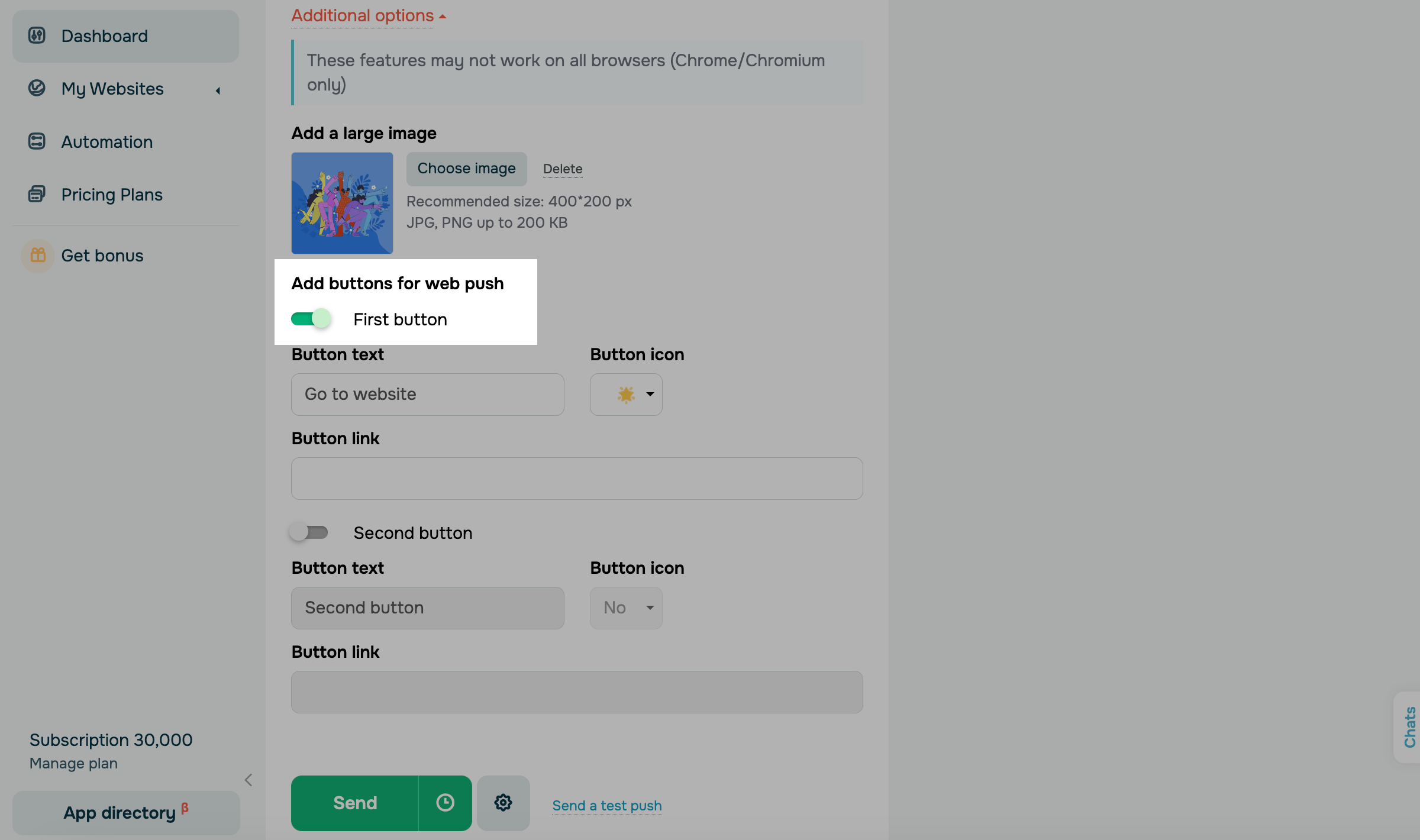Click the Automation sidebar icon
This screenshot has height=840, width=1420.
tap(37, 141)
